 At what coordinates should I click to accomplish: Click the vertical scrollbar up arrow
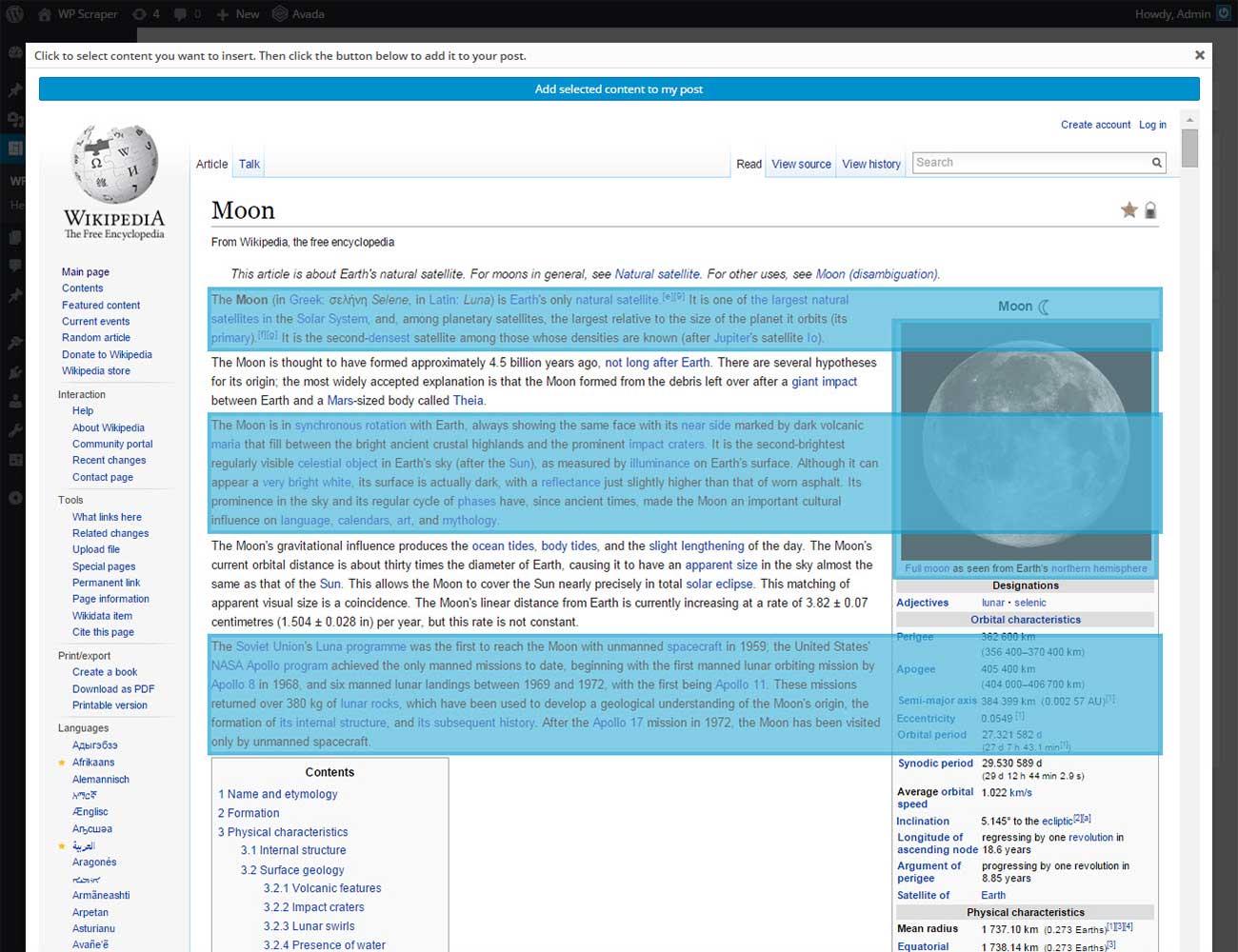(x=1189, y=120)
